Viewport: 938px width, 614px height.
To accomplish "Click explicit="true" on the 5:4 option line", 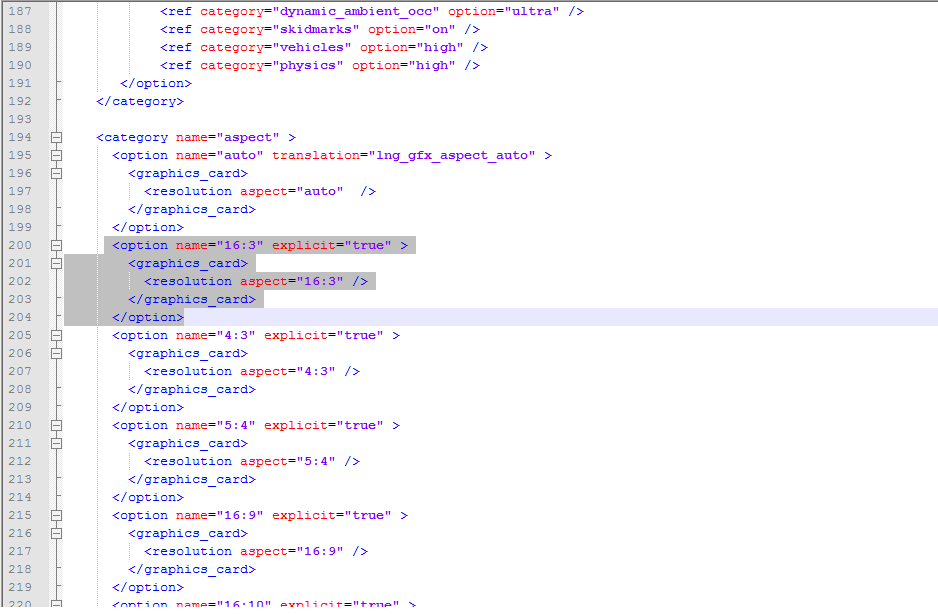I will coord(324,425).
